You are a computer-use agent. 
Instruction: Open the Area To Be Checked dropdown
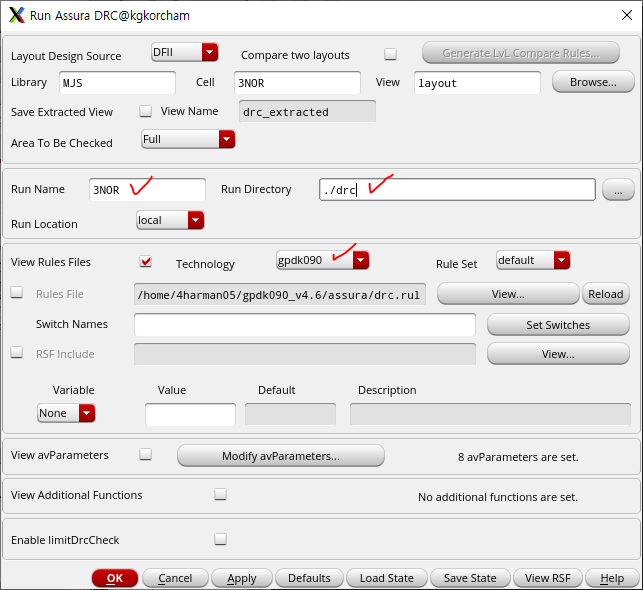pos(188,139)
